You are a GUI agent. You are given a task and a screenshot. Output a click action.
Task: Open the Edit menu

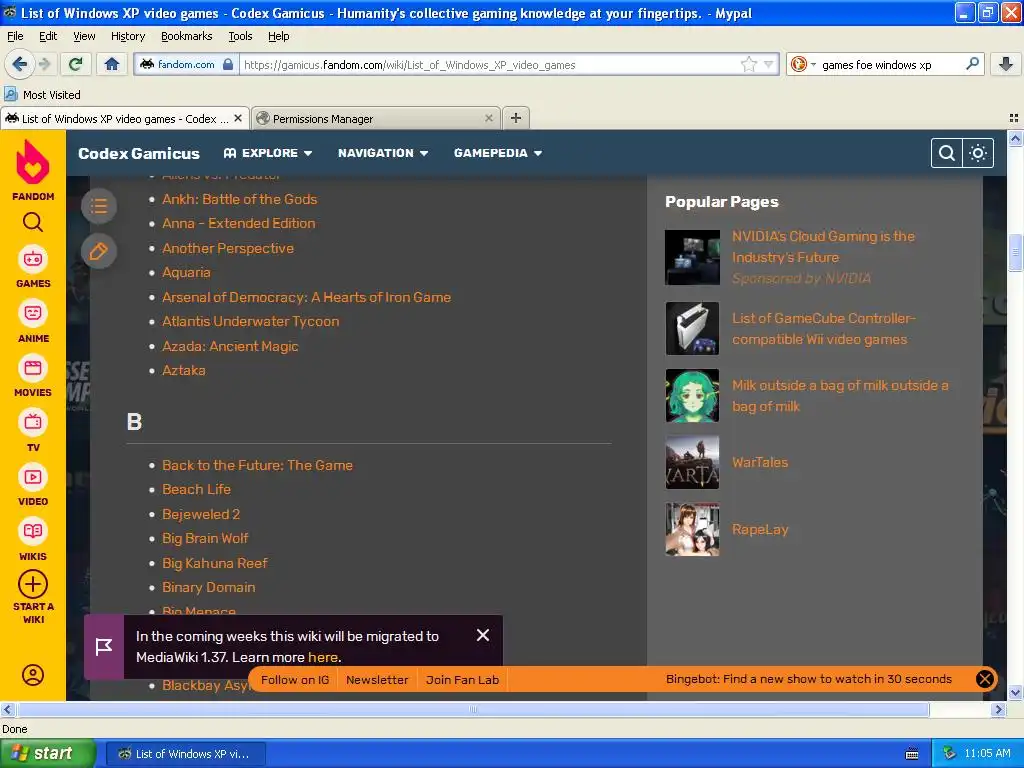point(48,36)
